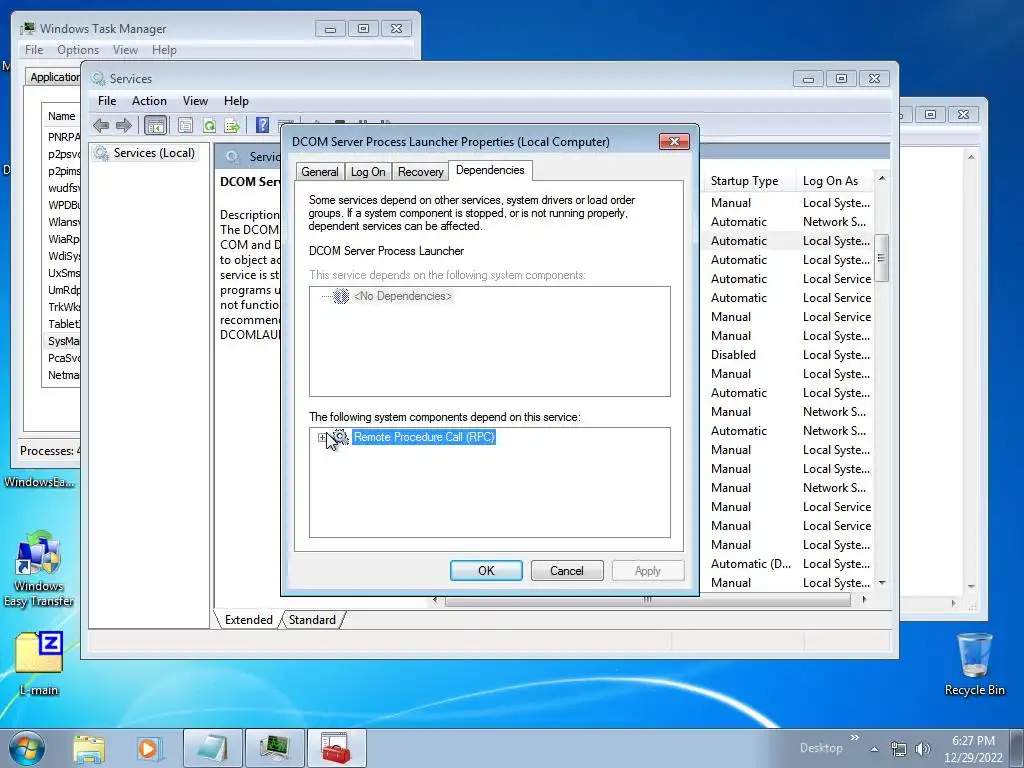
Task: Click the Apply button
Action: 648,570
